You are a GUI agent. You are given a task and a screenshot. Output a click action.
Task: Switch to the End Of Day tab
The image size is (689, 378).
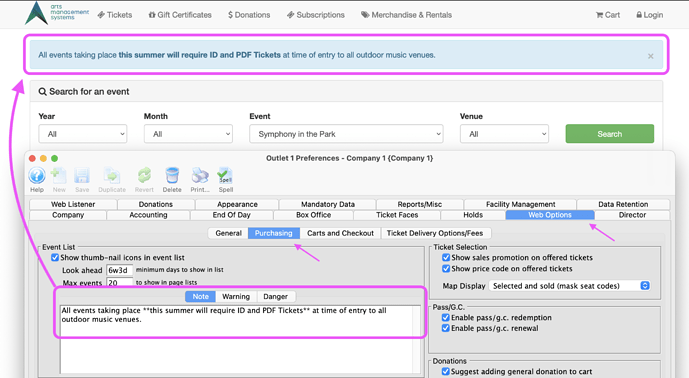coord(232,215)
